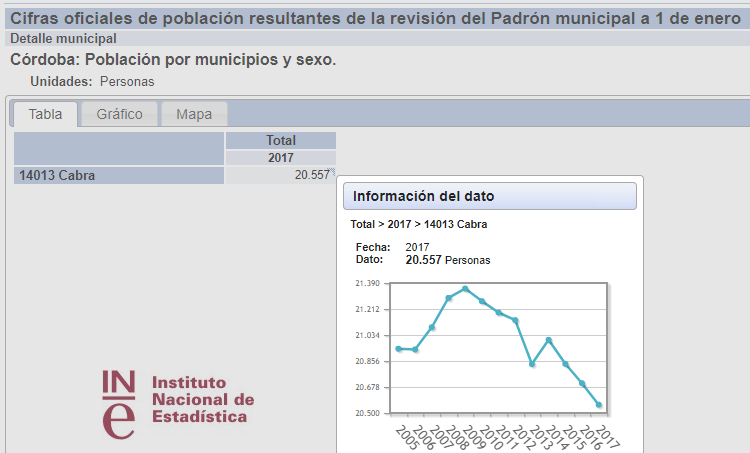
Task: Show the Mapa tab
Action: [x=194, y=114]
